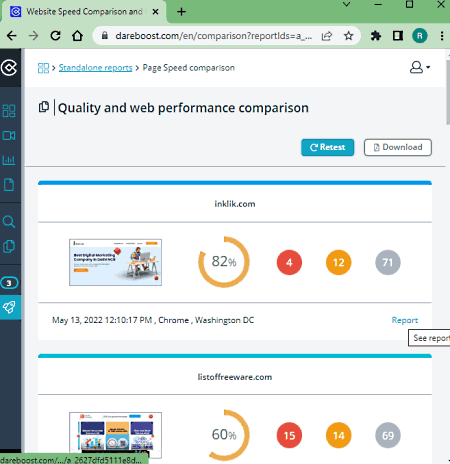Click the magnifier search icon in sidebar
Image resolution: width=450 pixels, height=464 pixels.
(x=9, y=222)
